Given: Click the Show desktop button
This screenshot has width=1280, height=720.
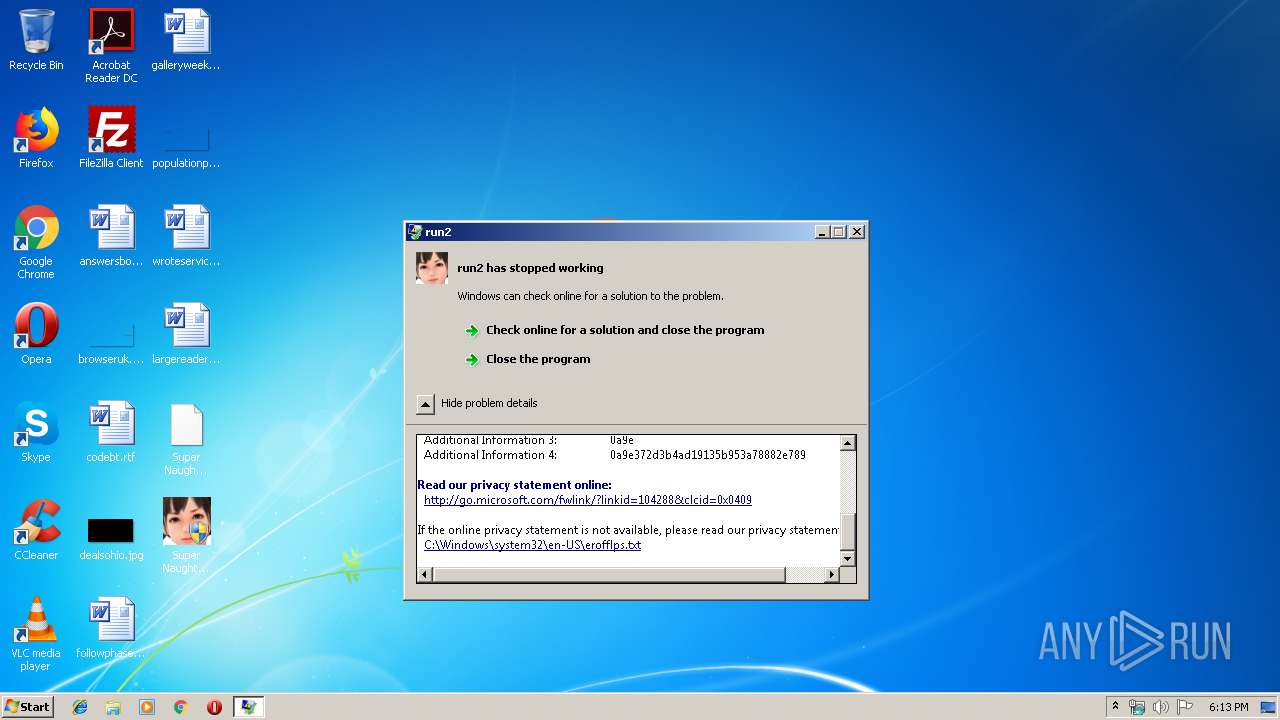Looking at the screenshot, I should point(1270,707).
